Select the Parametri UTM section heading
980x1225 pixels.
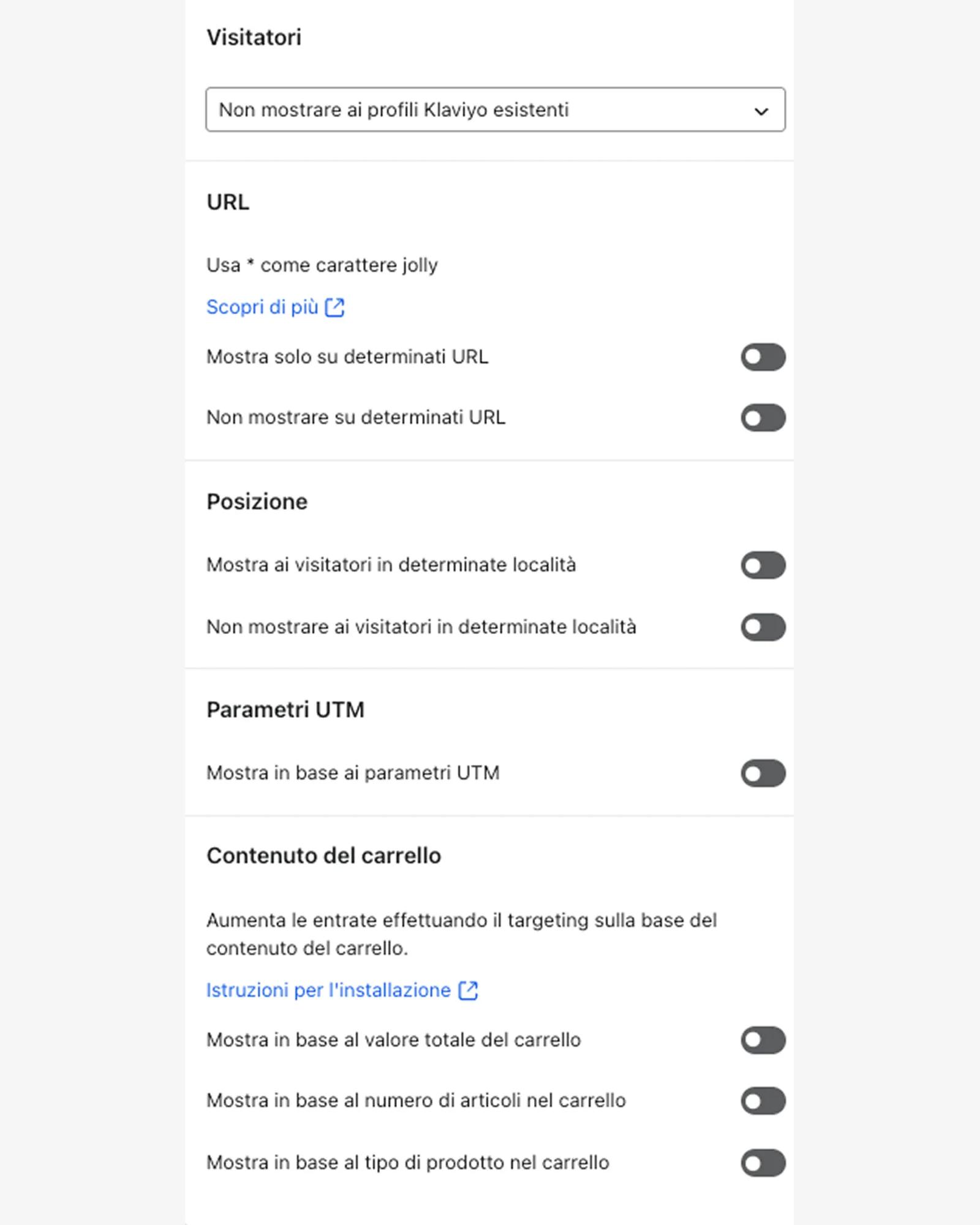coord(286,709)
